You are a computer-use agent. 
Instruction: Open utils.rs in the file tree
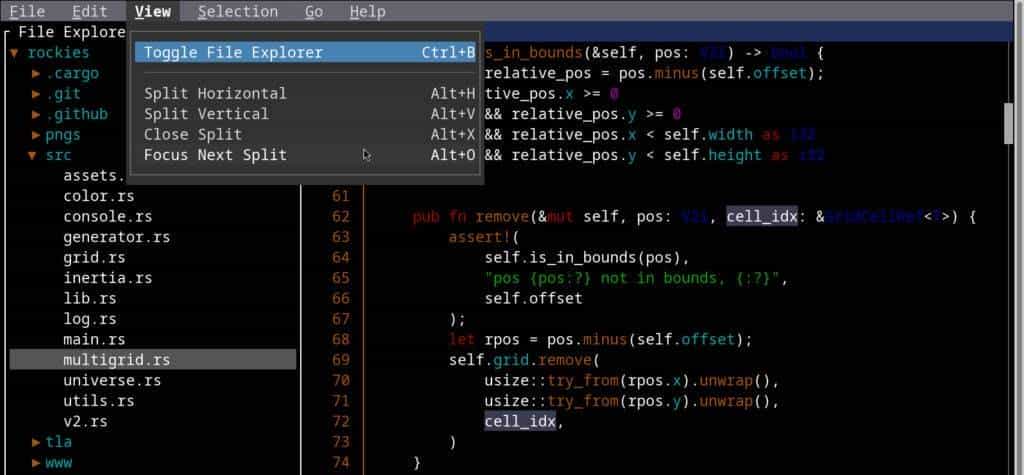[x=99, y=401]
